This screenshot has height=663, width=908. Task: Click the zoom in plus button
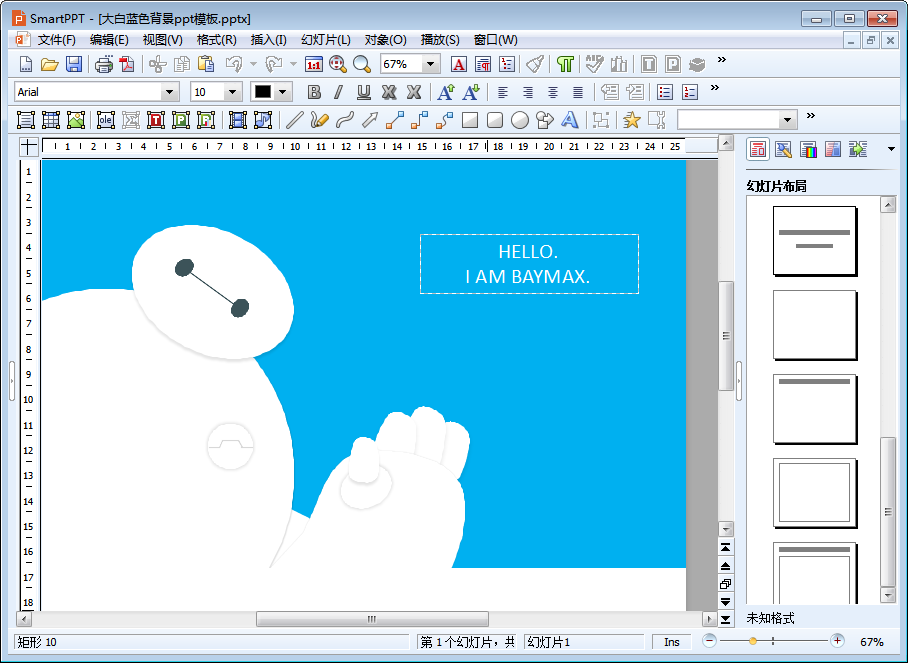[837, 641]
